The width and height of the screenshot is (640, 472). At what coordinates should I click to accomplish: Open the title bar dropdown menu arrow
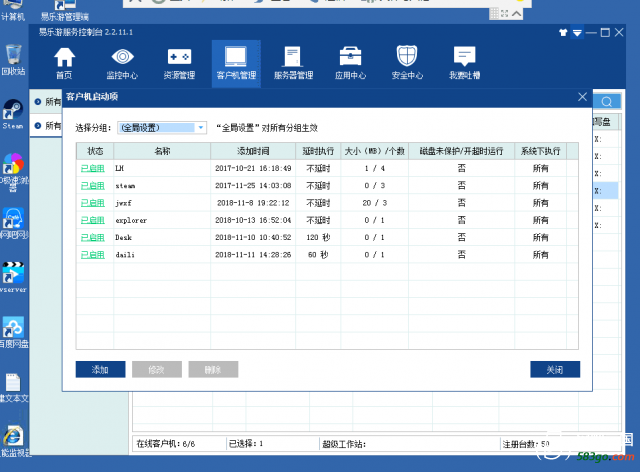(x=577, y=32)
